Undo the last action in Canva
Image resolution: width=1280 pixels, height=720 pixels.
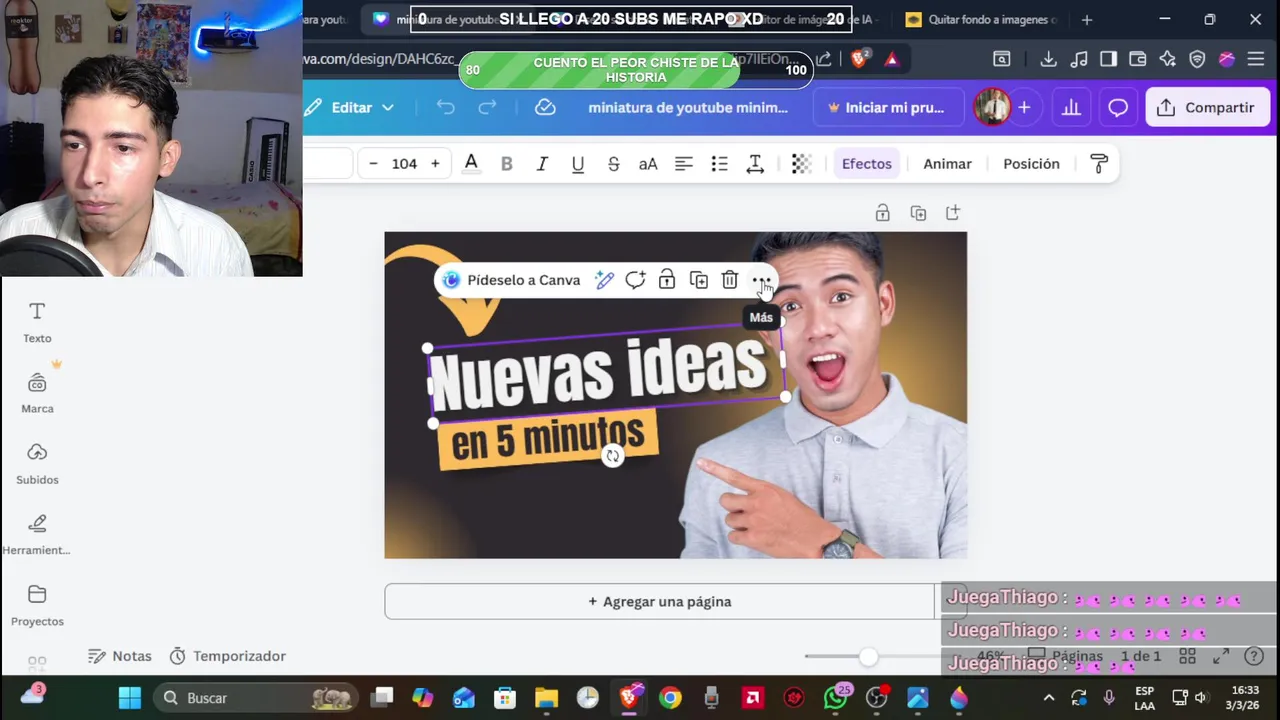445,107
